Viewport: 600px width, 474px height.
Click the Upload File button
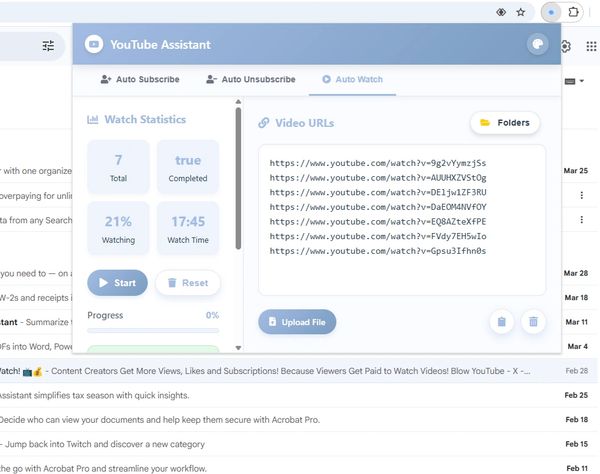(297, 322)
